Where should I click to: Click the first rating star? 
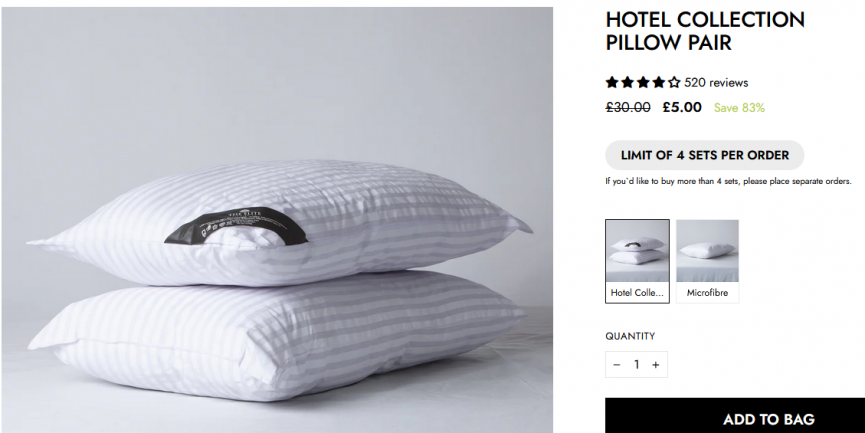612,83
